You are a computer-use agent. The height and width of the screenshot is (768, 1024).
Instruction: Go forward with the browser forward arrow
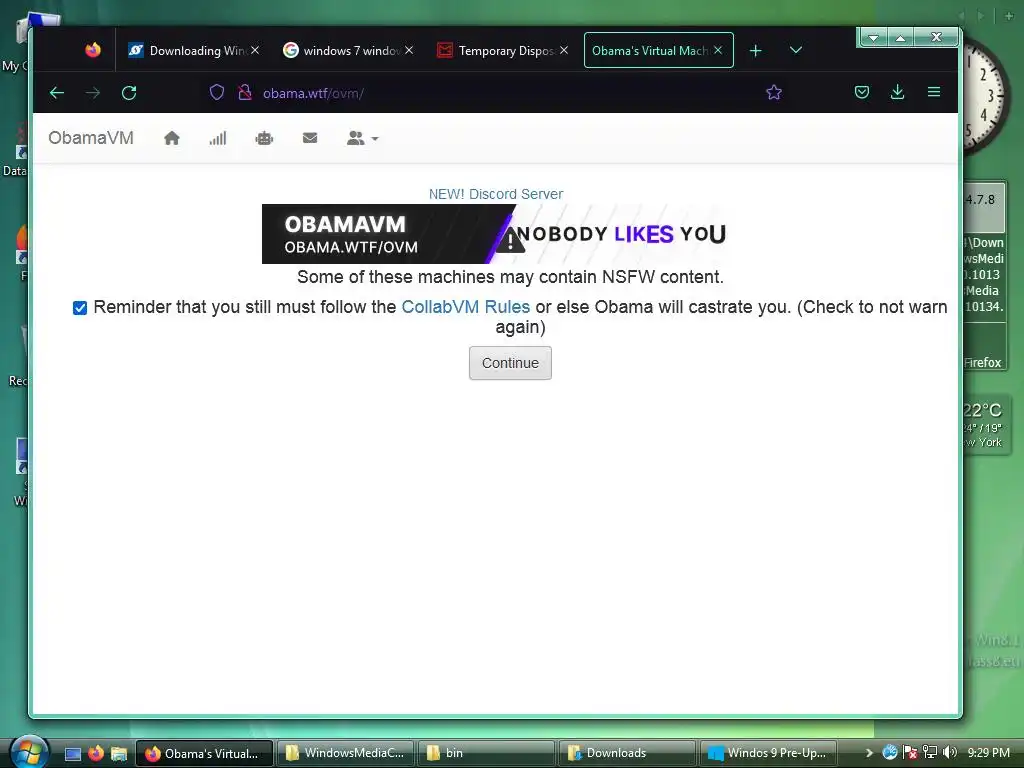[x=93, y=93]
